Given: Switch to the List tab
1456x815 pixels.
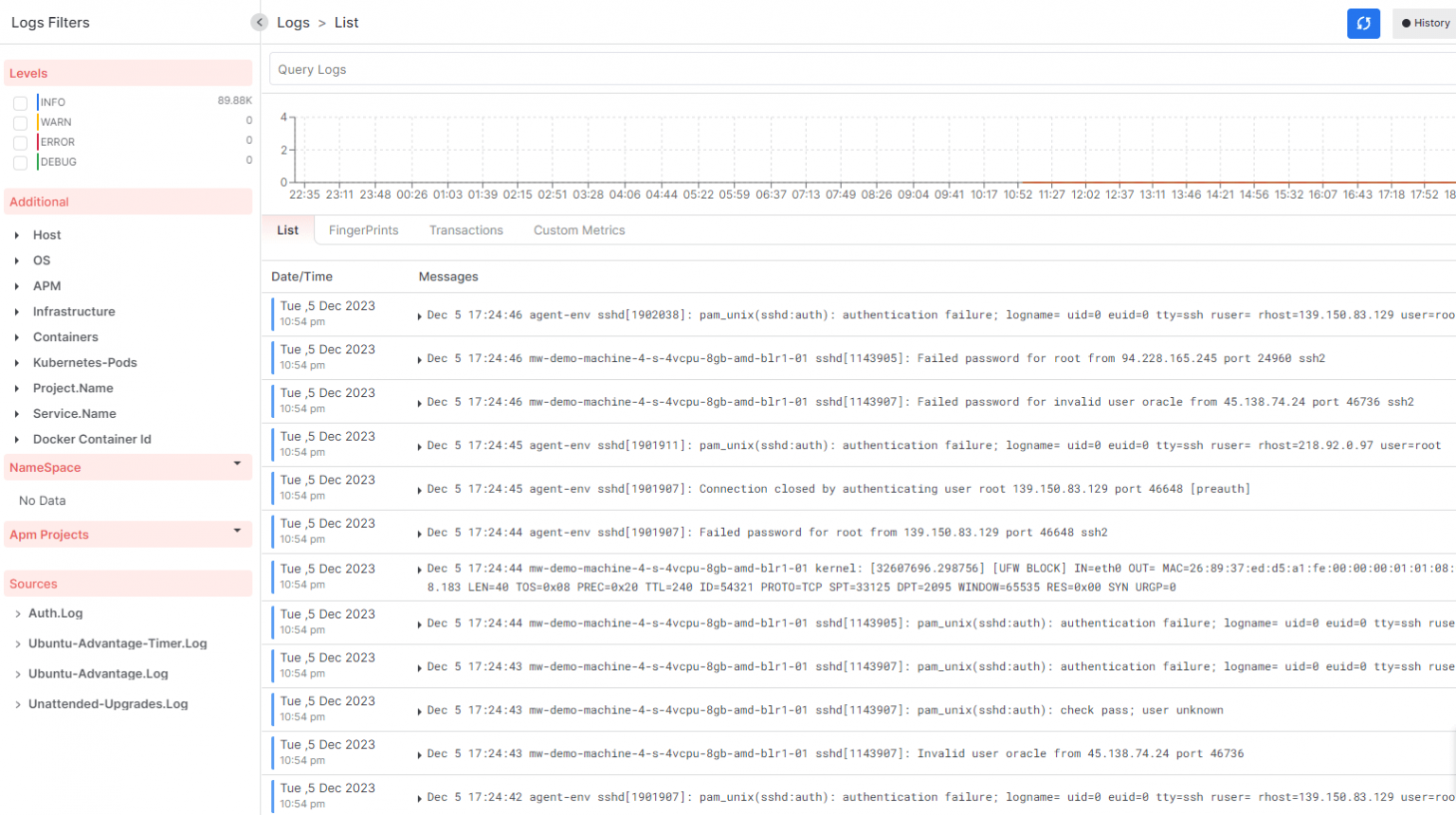Looking at the screenshot, I should (288, 230).
